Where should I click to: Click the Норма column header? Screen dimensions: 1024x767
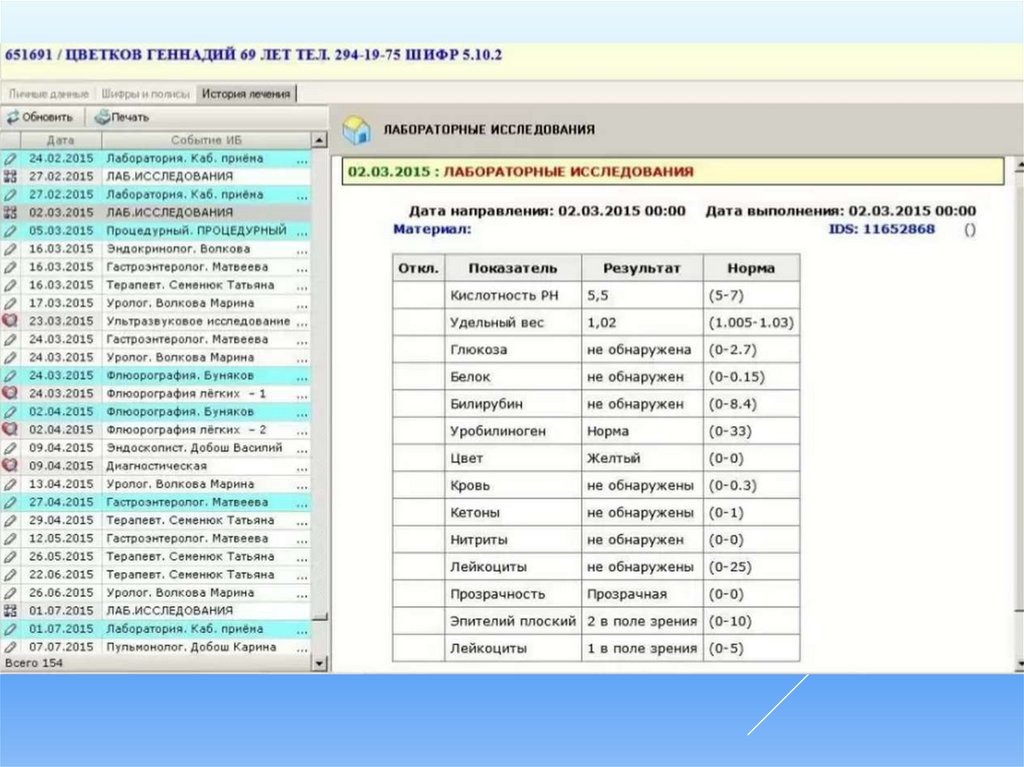pyautogui.click(x=751, y=269)
